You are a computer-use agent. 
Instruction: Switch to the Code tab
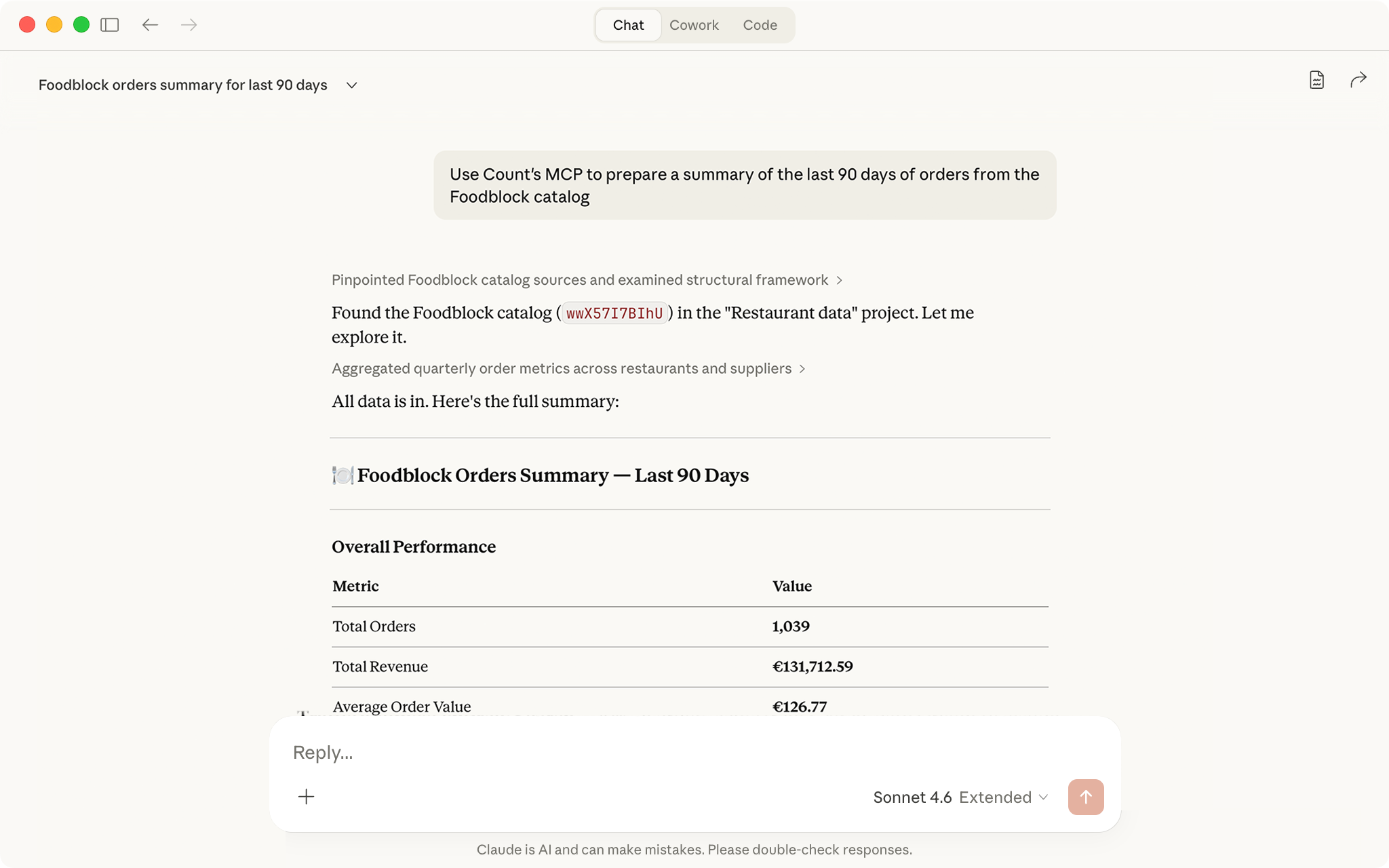[760, 24]
